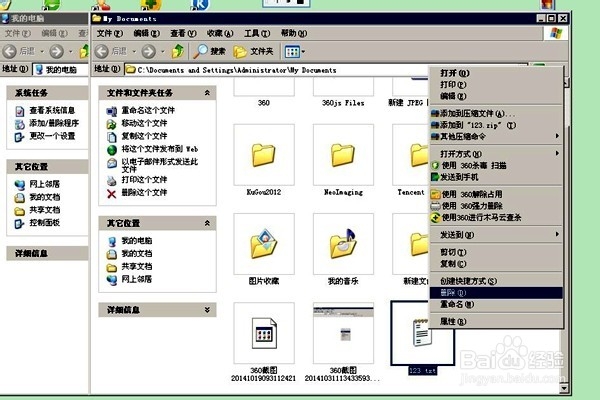Click the scroll down arrow of file list
This screenshot has height=400, width=600.
564,389
